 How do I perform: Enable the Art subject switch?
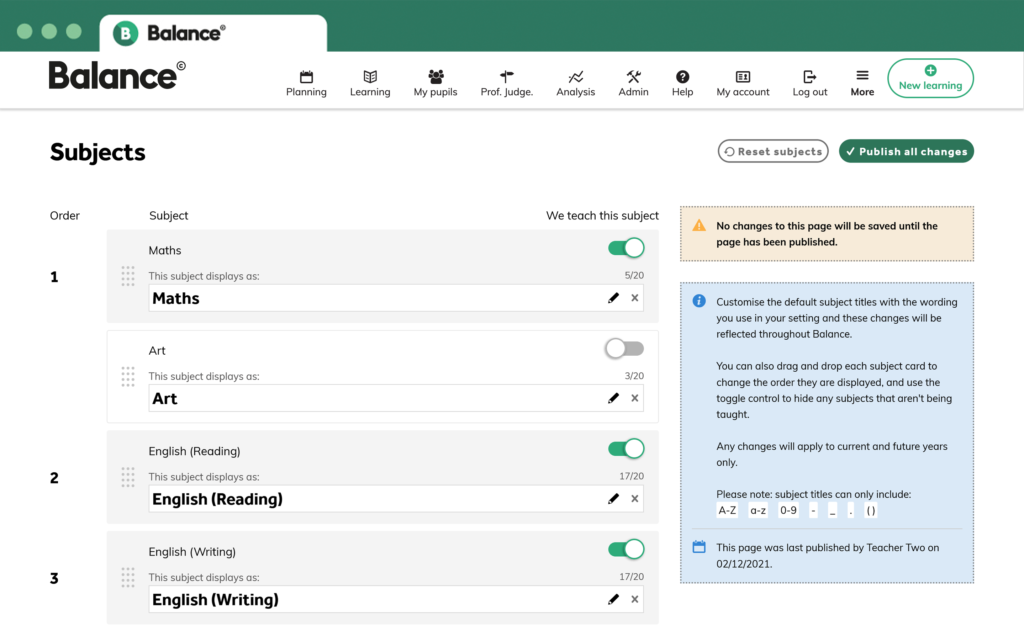pos(624,348)
